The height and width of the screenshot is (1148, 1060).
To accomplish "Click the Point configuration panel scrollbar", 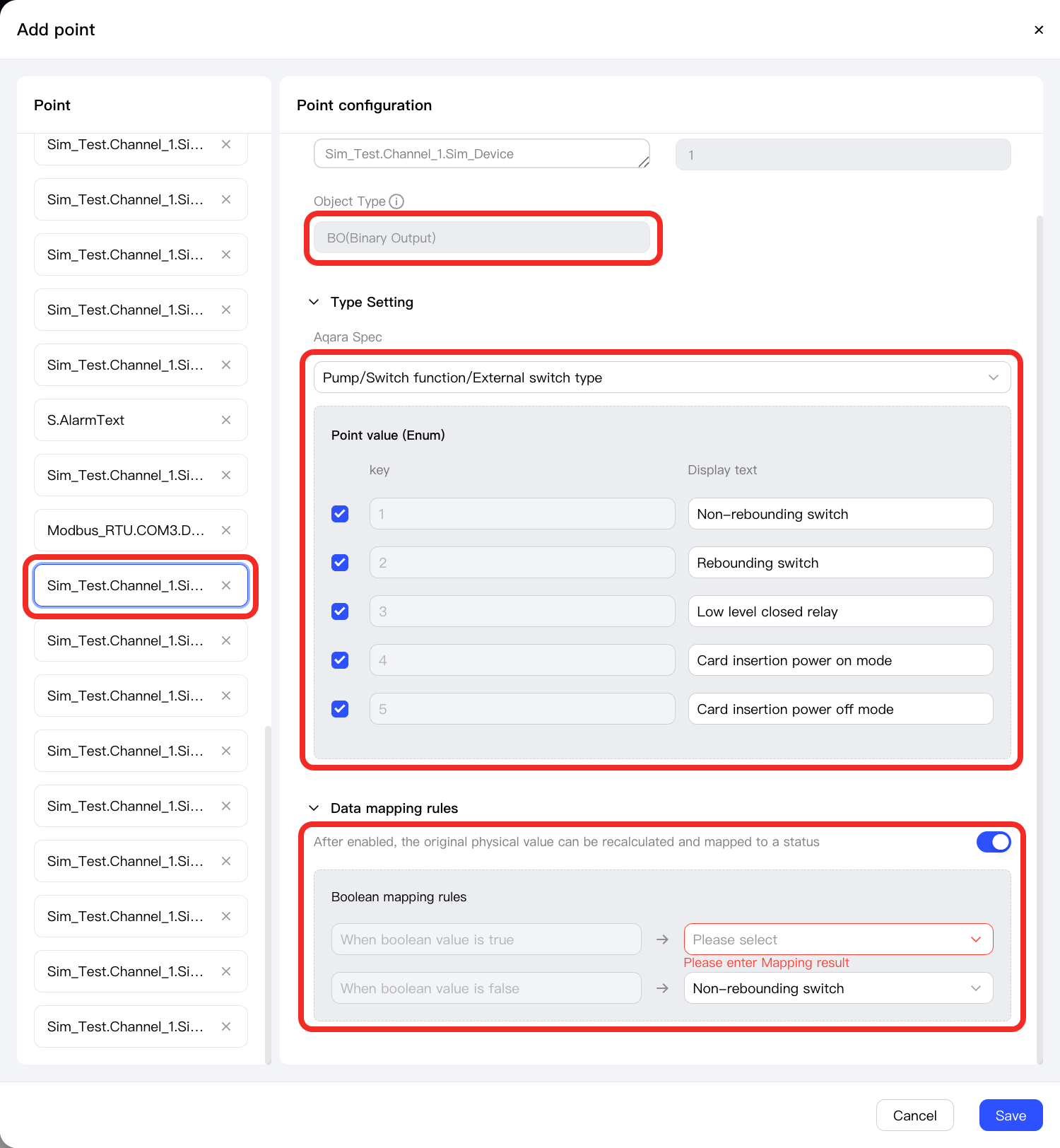I will 1040,639.
